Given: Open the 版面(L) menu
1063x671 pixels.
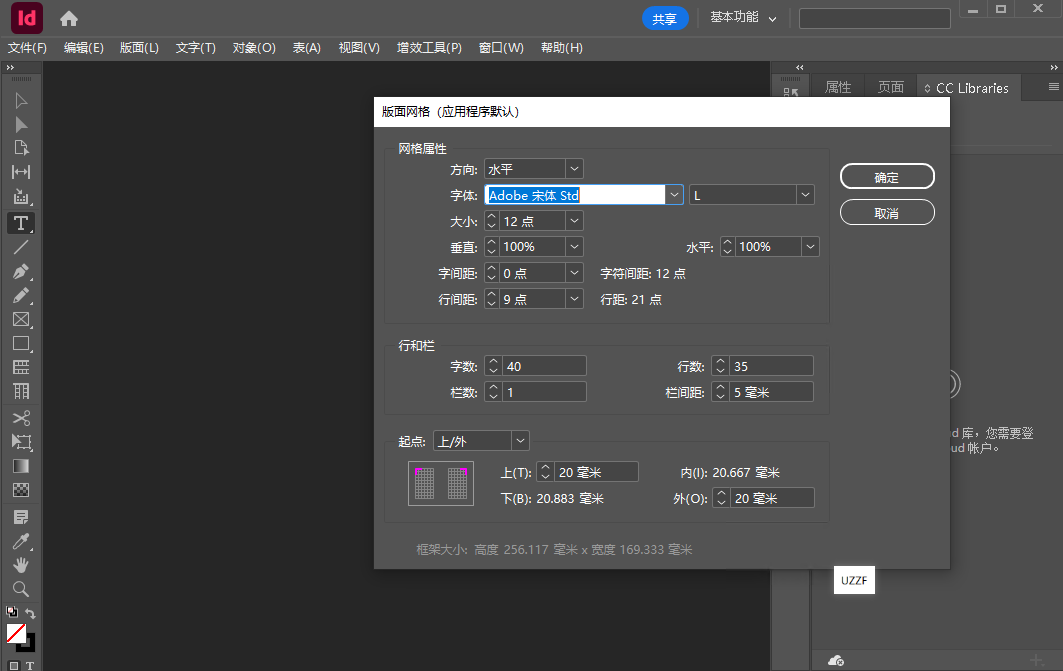Looking at the screenshot, I should click(x=139, y=47).
